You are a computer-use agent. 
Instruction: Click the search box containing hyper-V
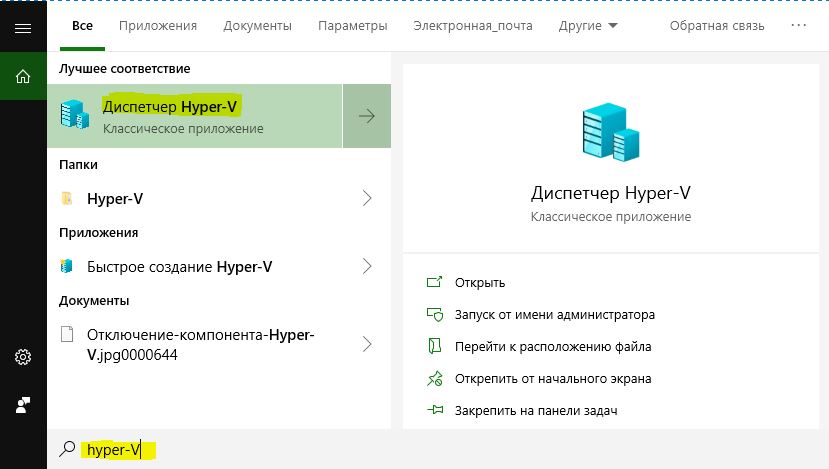pyautogui.click(x=438, y=449)
